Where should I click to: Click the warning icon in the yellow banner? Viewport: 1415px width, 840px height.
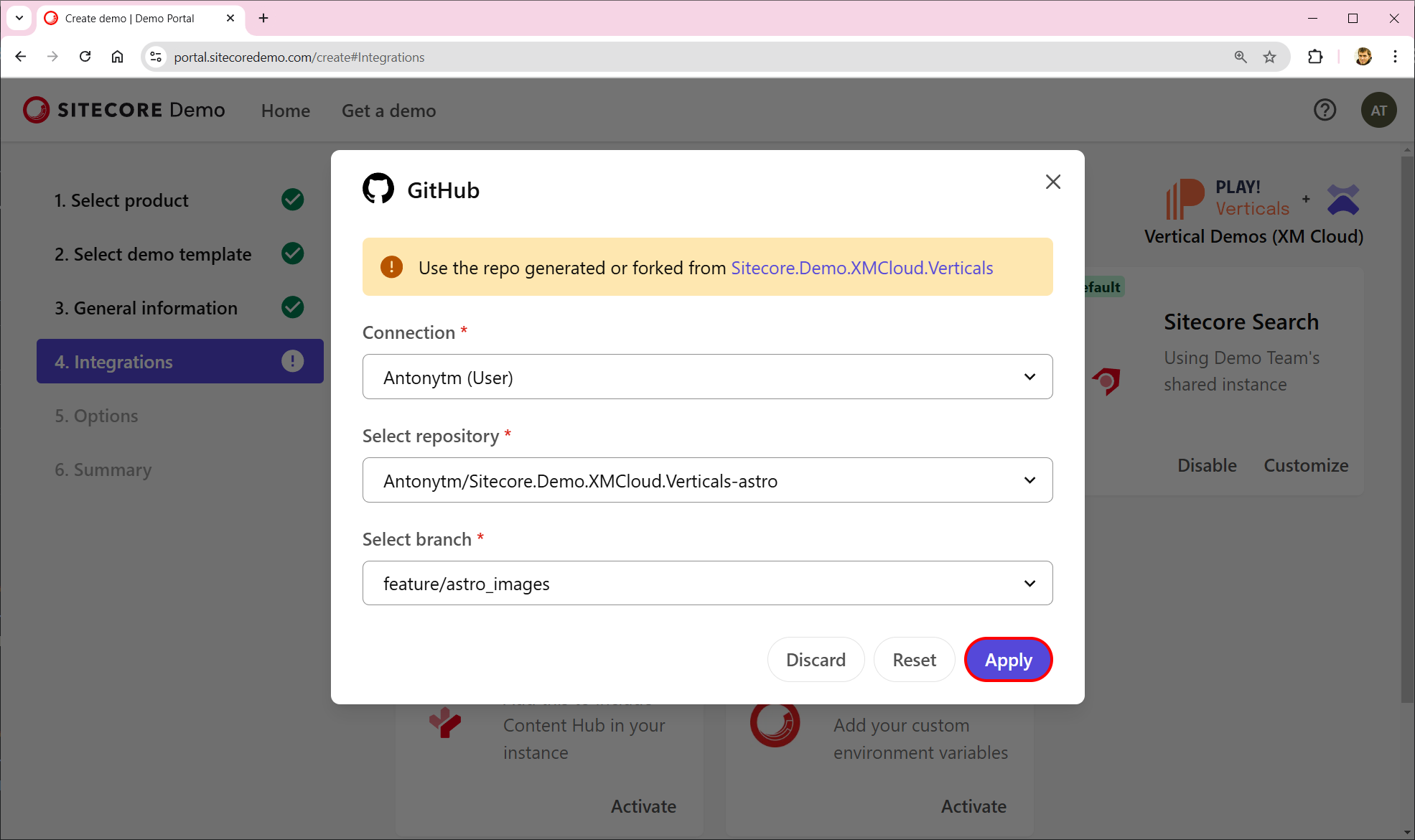coord(391,266)
